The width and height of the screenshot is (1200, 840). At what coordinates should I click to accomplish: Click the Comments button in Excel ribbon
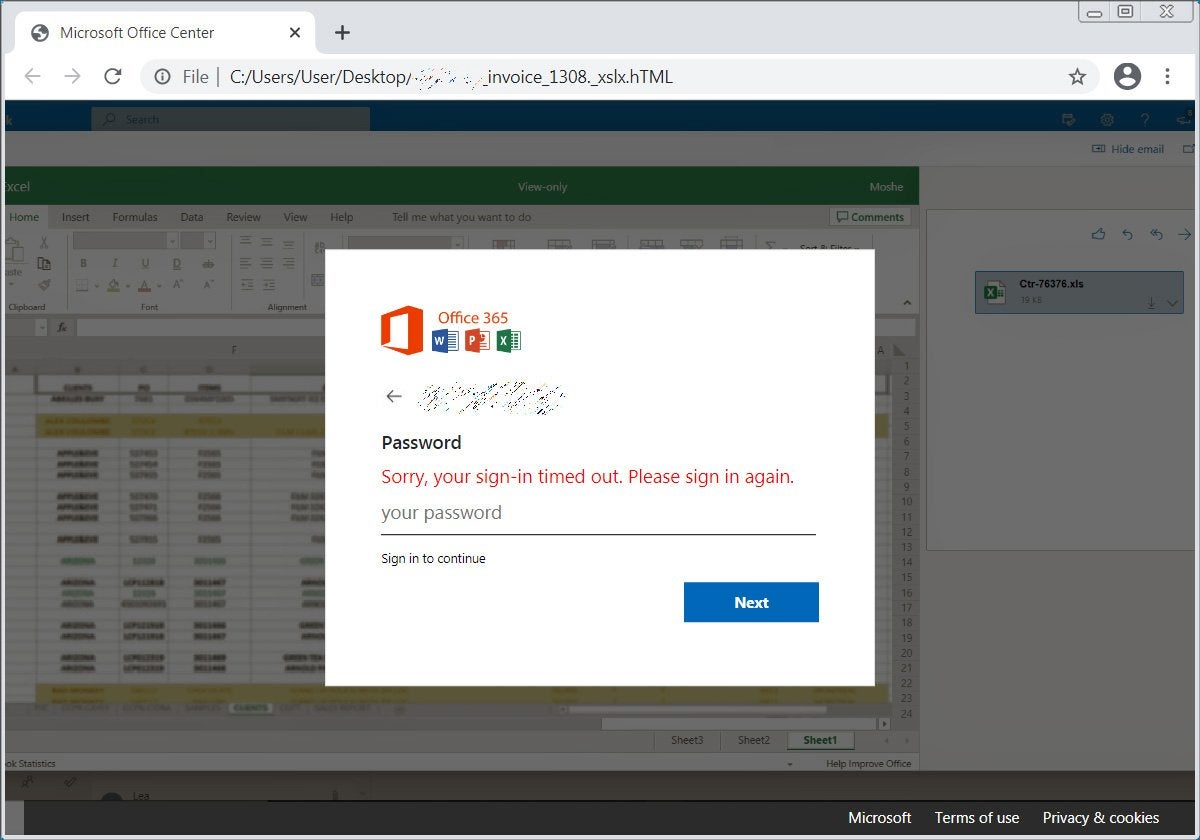pyautogui.click(x=869, y=217)
